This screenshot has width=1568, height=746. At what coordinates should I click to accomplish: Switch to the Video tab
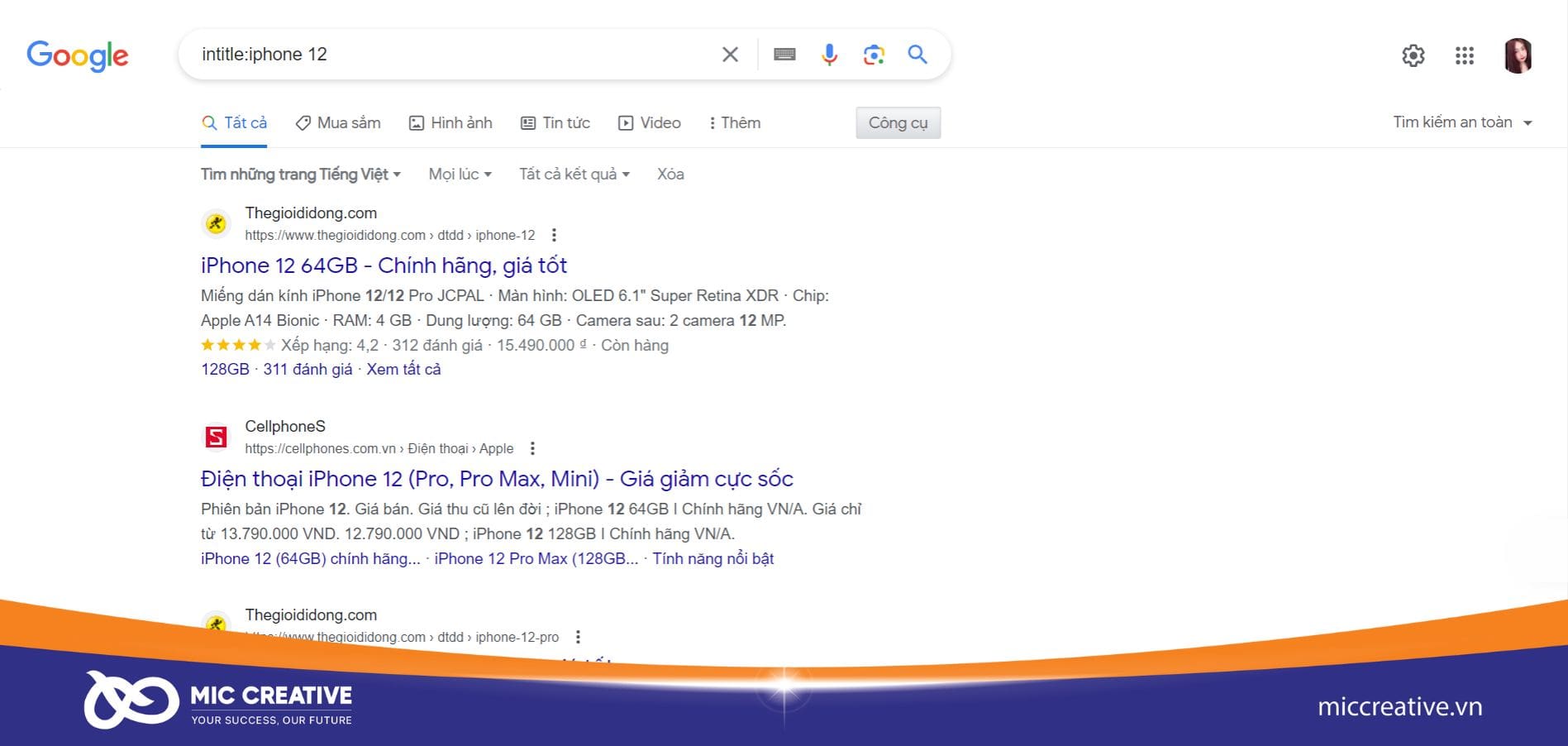(x=650, y=123)
